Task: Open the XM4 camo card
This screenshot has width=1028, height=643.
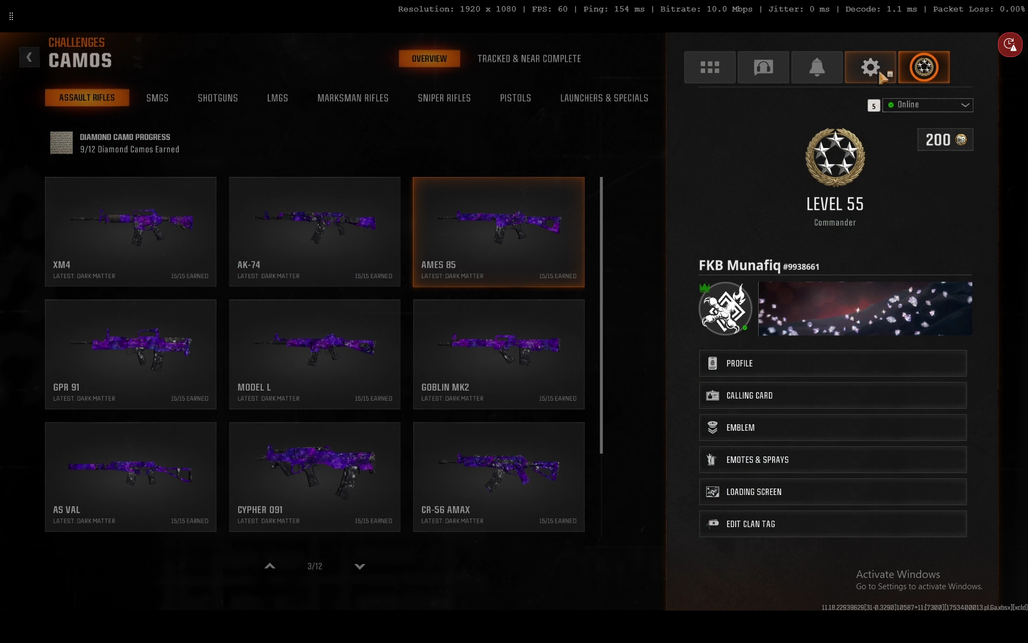Action: [x=130, y=231]
